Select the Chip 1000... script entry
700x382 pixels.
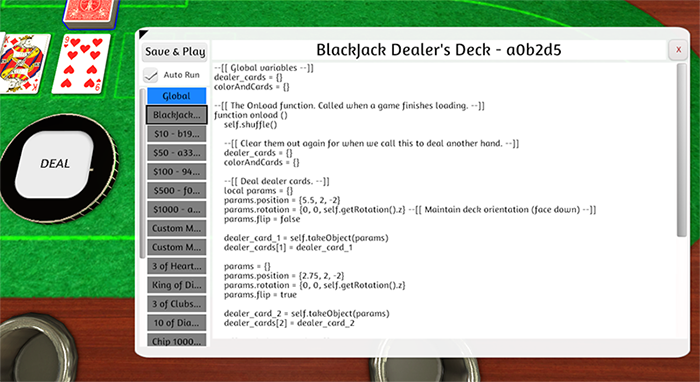point(177,340)
